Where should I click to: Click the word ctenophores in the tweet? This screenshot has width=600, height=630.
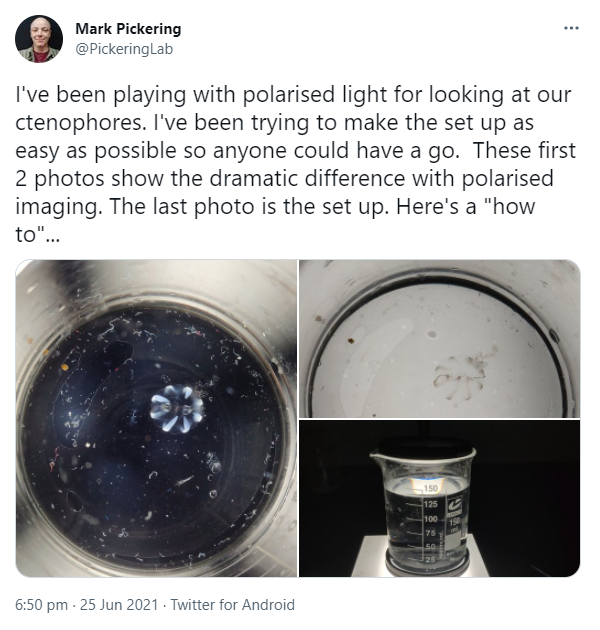coord(79,123)
